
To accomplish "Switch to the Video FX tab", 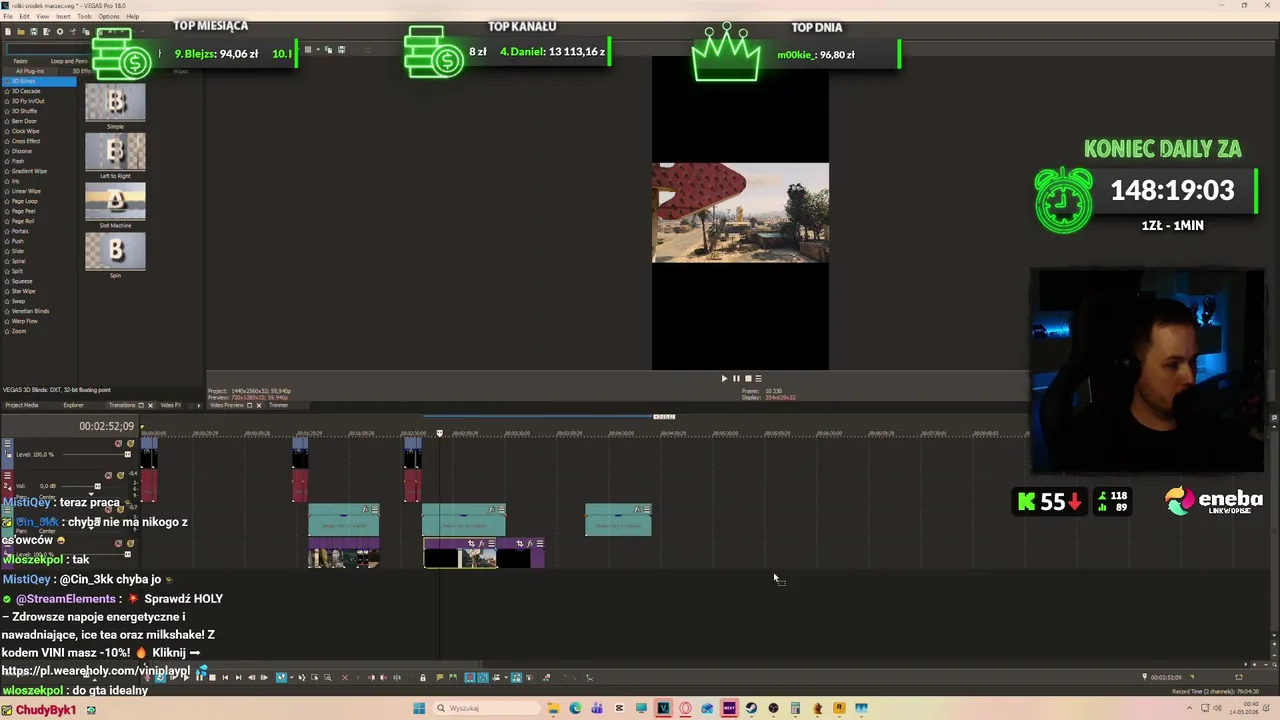I will point(171,405).
